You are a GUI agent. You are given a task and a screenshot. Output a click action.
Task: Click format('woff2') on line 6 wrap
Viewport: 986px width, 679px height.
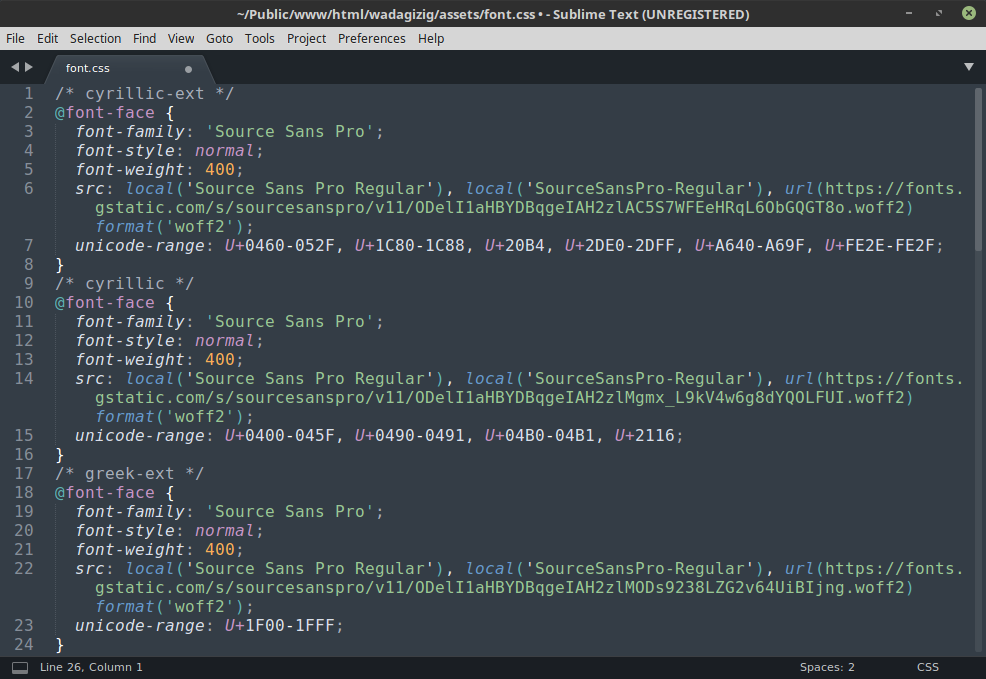coord(170,227)
